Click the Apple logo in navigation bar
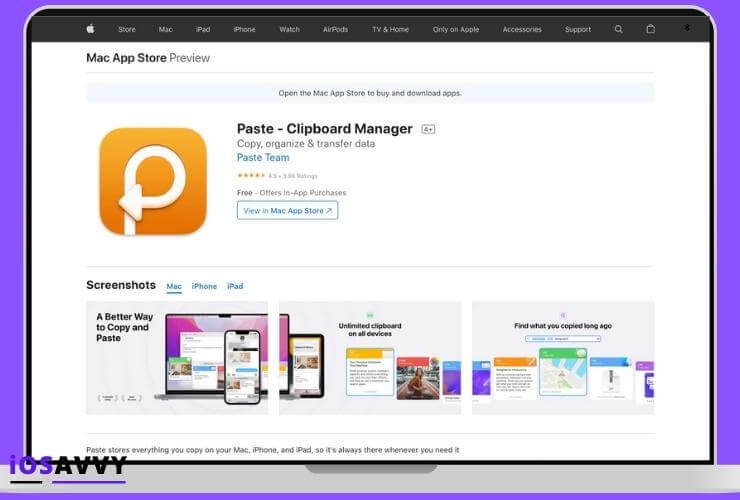 pos(91,29)
